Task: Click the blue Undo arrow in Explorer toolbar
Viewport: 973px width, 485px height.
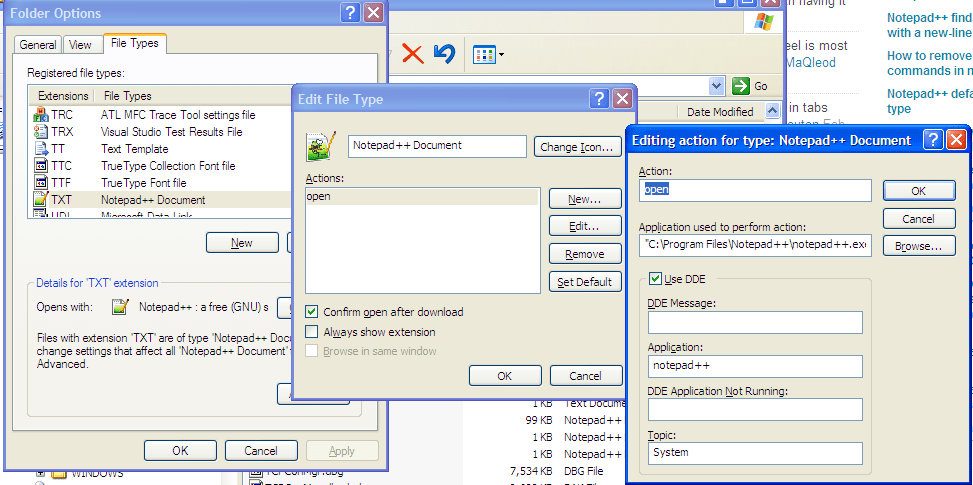Action: 444,54
